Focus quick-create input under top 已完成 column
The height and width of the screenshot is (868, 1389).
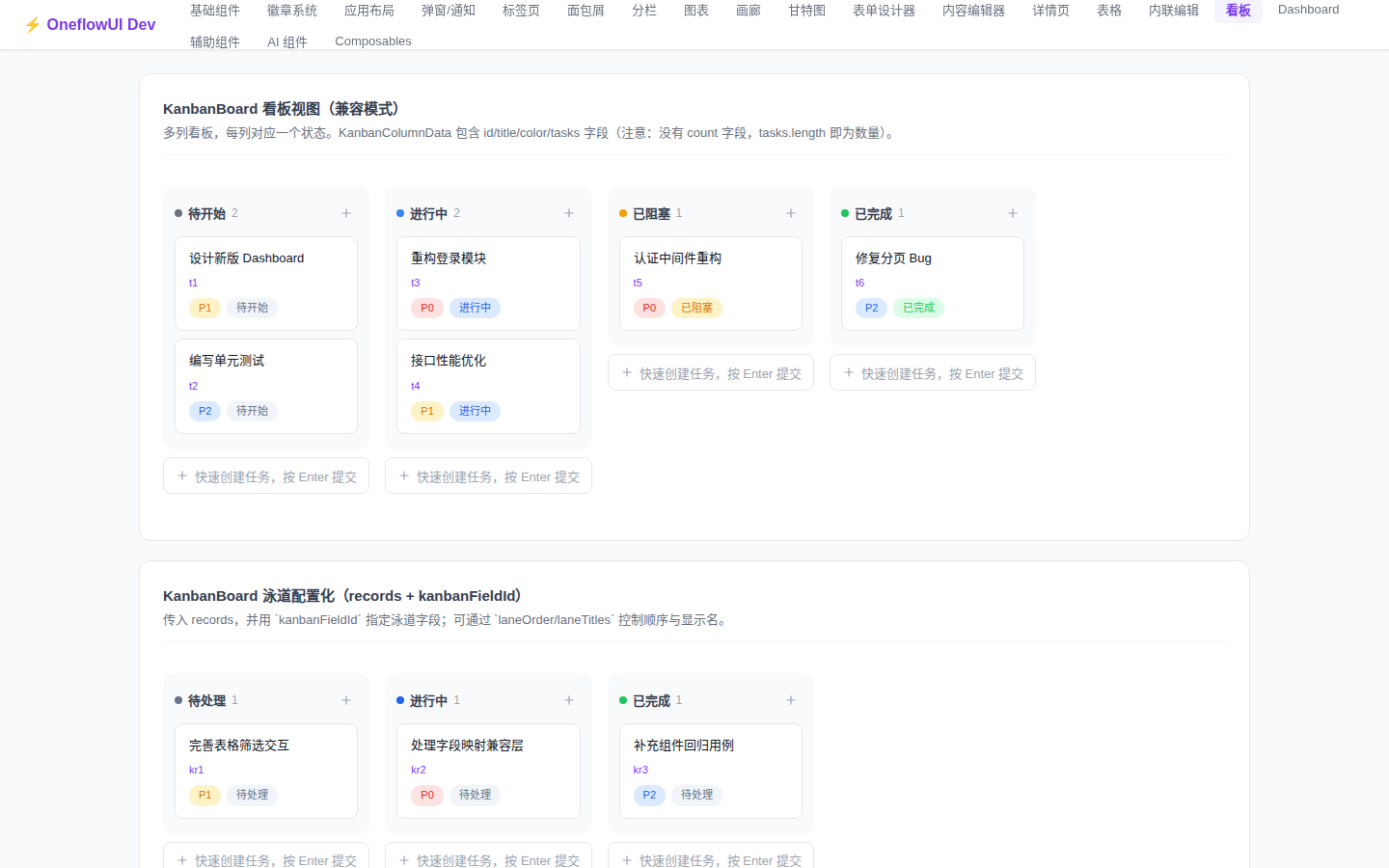933,373
